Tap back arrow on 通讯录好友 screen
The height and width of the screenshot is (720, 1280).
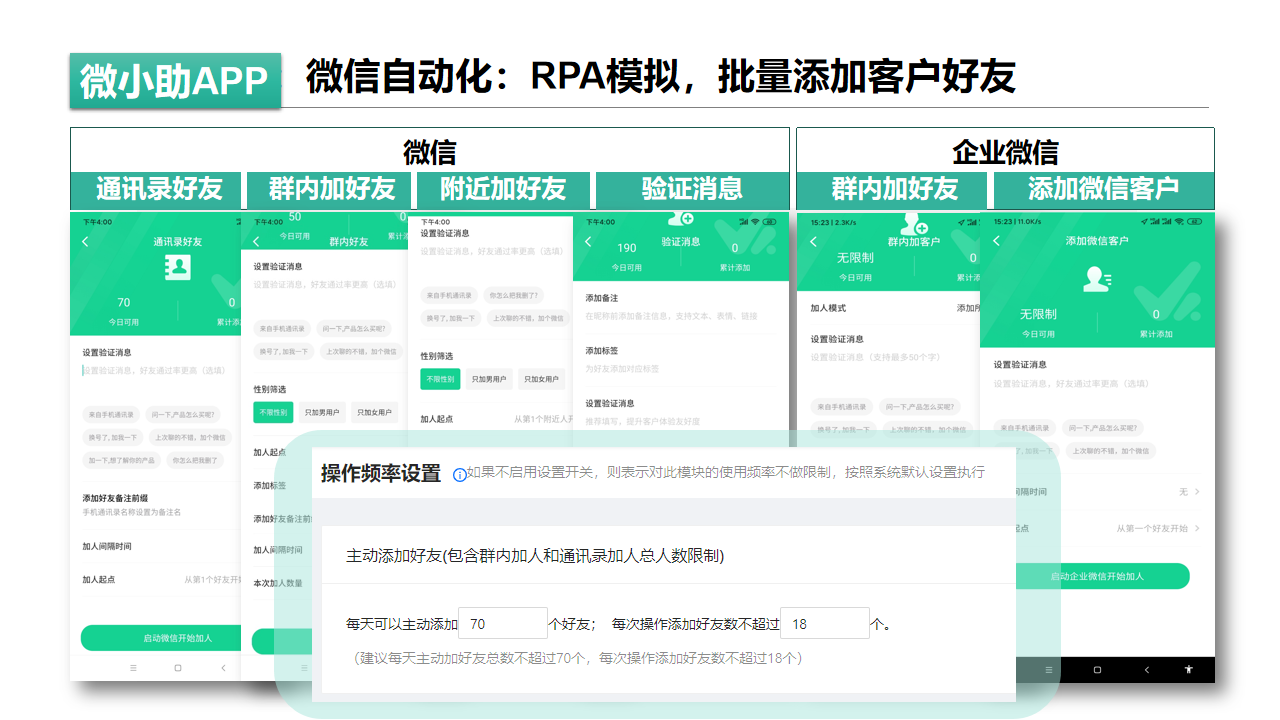point(85,242)
